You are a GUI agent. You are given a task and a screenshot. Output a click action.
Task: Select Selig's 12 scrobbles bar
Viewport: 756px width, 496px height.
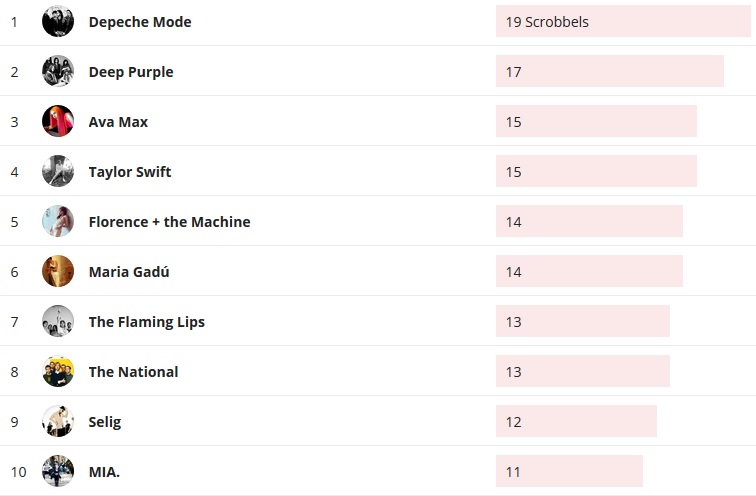point(576,421)
